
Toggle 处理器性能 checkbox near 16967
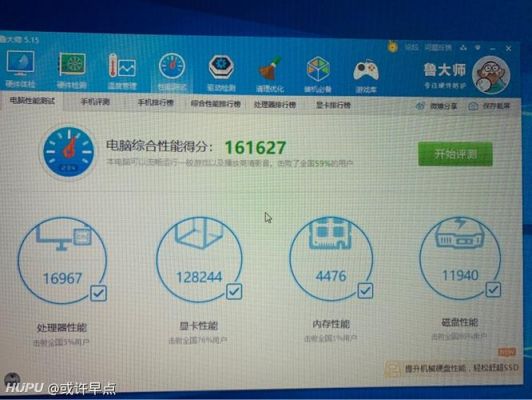(x=98, y=293)
